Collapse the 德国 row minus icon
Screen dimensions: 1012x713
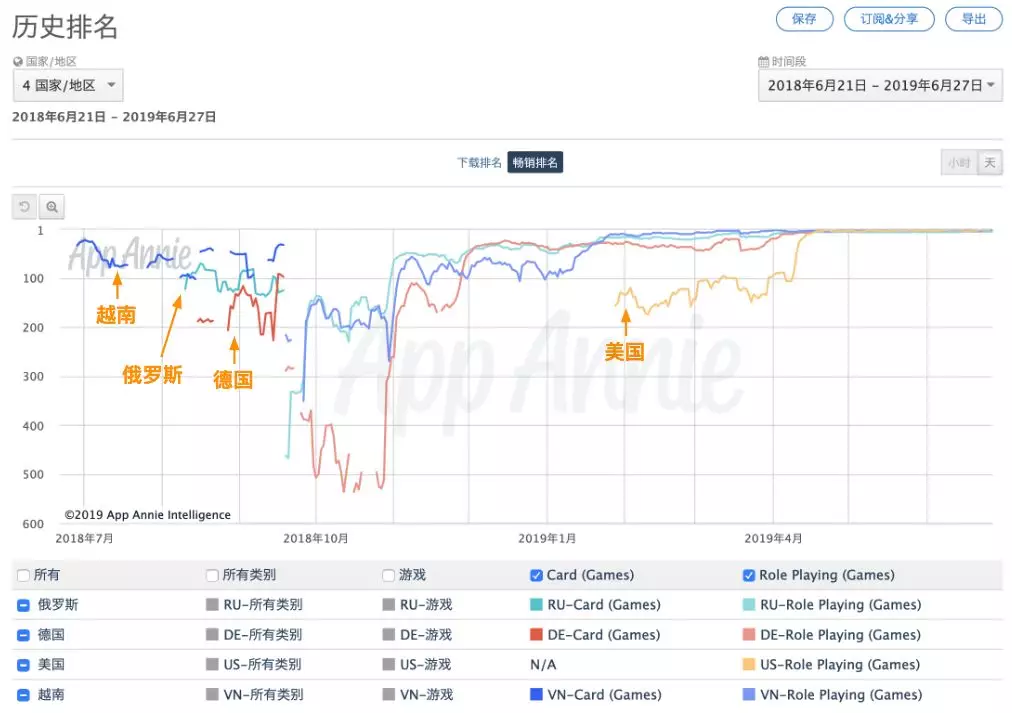(23, 635)
